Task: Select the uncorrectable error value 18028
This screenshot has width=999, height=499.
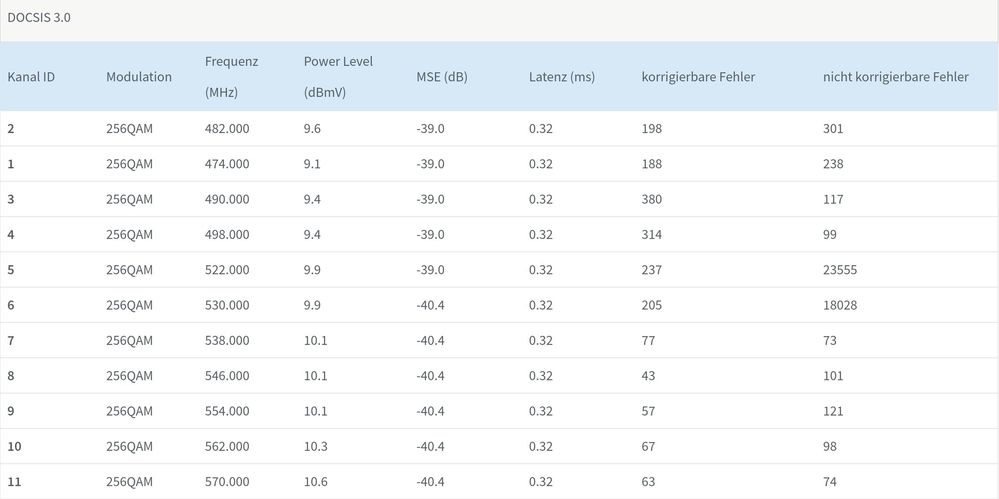Action: coord(840,305)
